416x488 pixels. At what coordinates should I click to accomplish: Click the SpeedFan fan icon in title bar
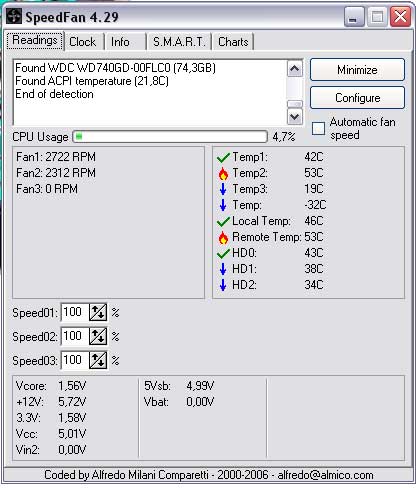[14, 16]
